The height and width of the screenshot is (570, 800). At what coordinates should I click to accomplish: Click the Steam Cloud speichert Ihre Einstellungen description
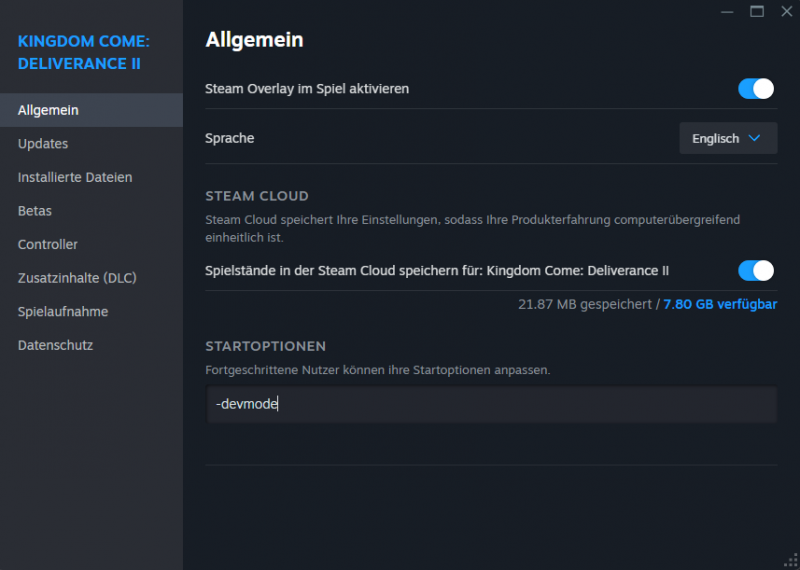[x=472, y=229]
